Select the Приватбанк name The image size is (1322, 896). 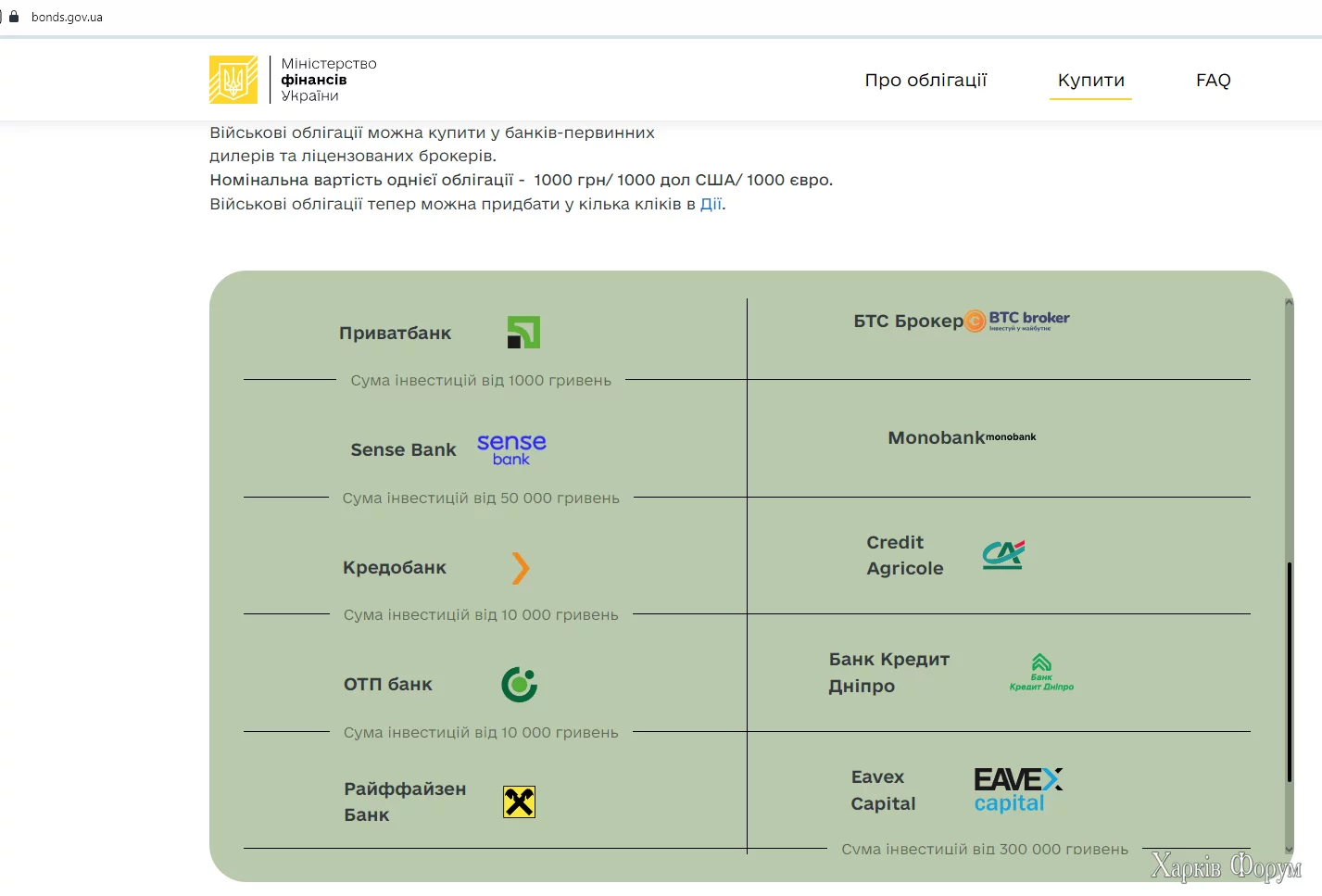pyautogui.click(x=396, y=334)
